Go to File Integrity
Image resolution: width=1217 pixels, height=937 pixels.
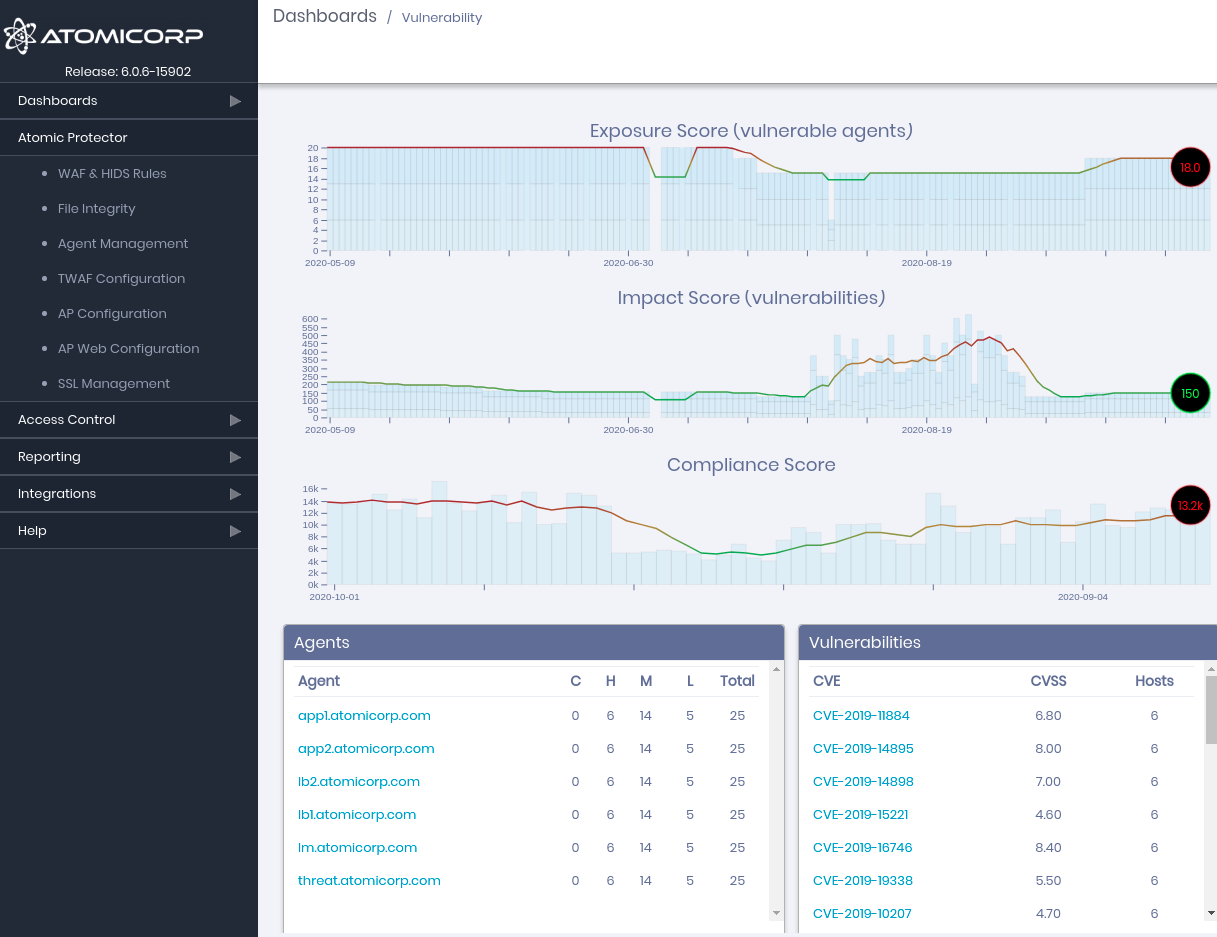coord(96,209)
